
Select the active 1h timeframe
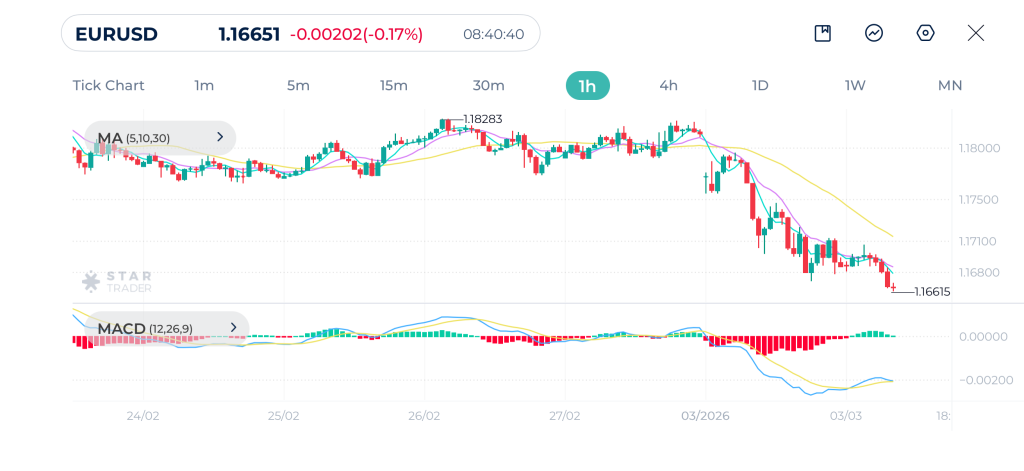588,86
